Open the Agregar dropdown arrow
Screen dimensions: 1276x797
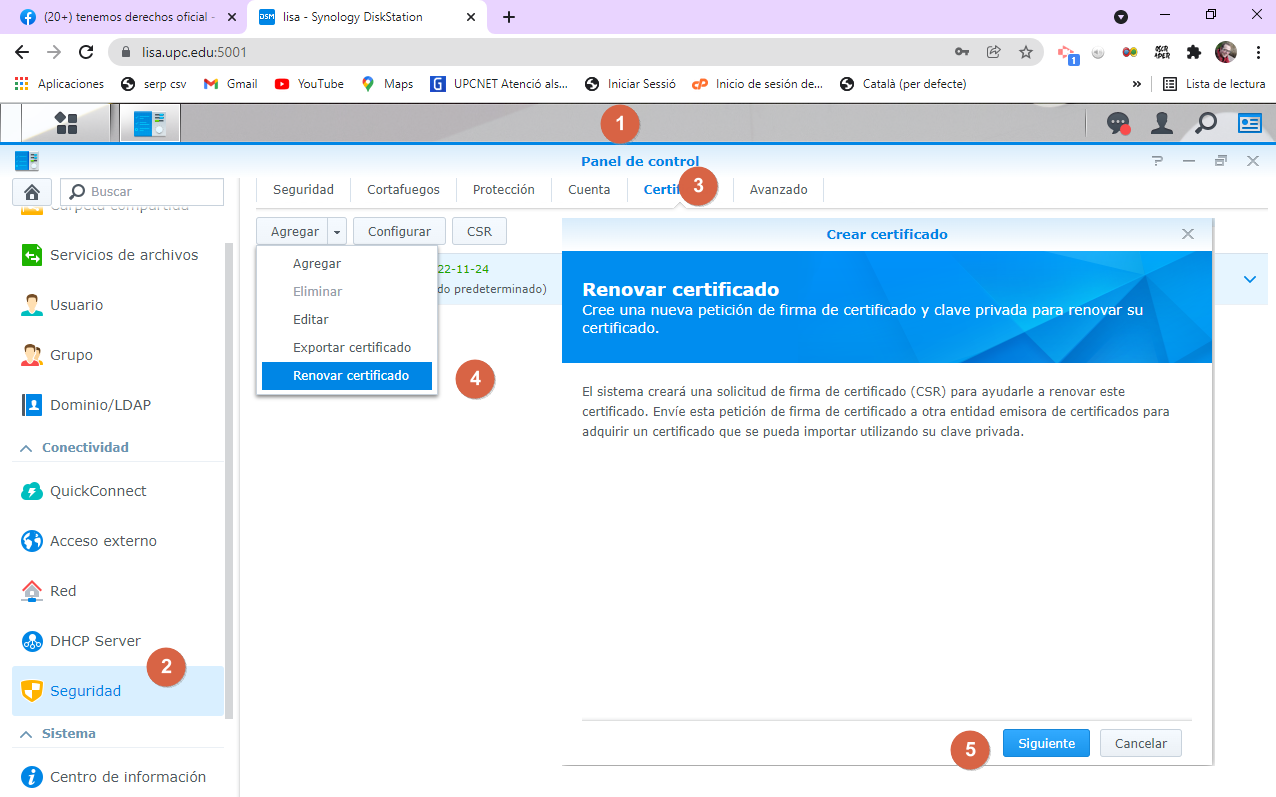[337, 232]
